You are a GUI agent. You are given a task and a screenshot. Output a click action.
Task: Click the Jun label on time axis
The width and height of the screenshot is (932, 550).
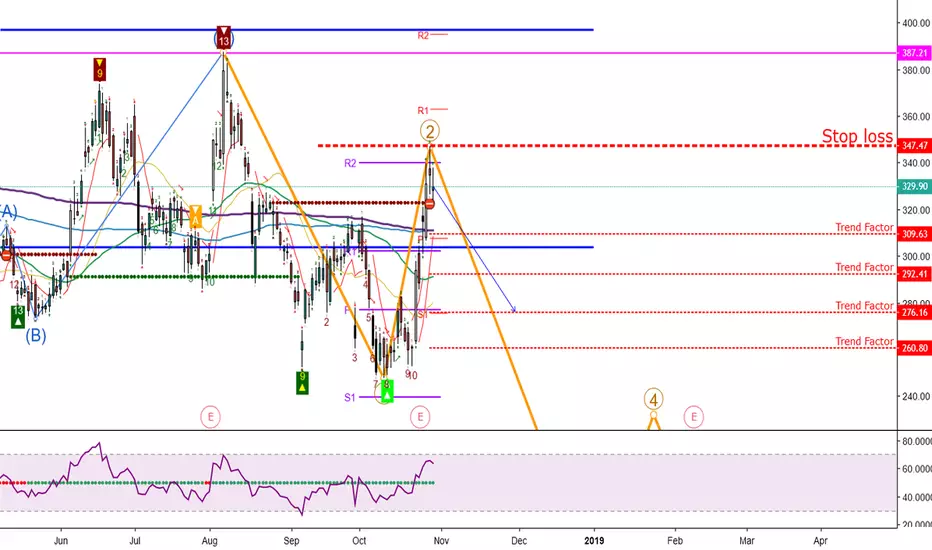point(61,540)
